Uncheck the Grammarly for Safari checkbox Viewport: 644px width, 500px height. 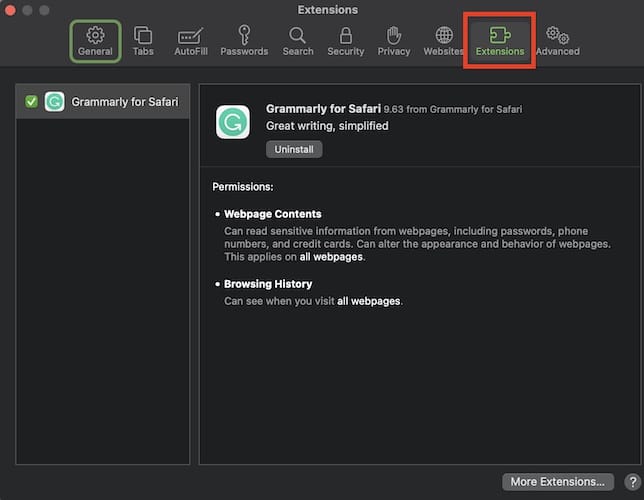(x=31, y=101)
